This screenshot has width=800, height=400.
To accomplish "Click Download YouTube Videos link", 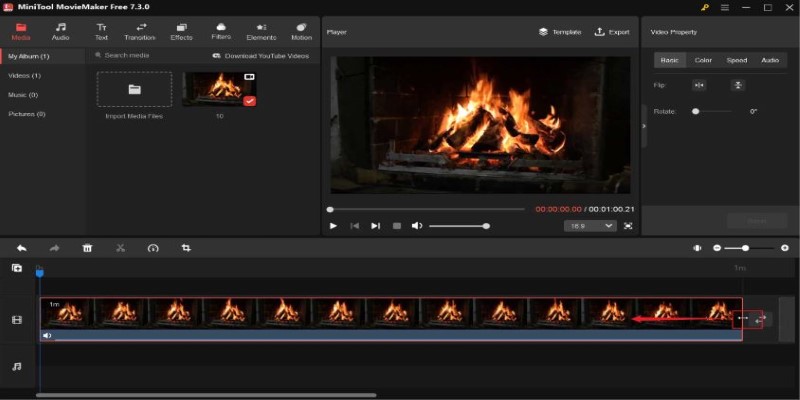I will coord(261,56).
